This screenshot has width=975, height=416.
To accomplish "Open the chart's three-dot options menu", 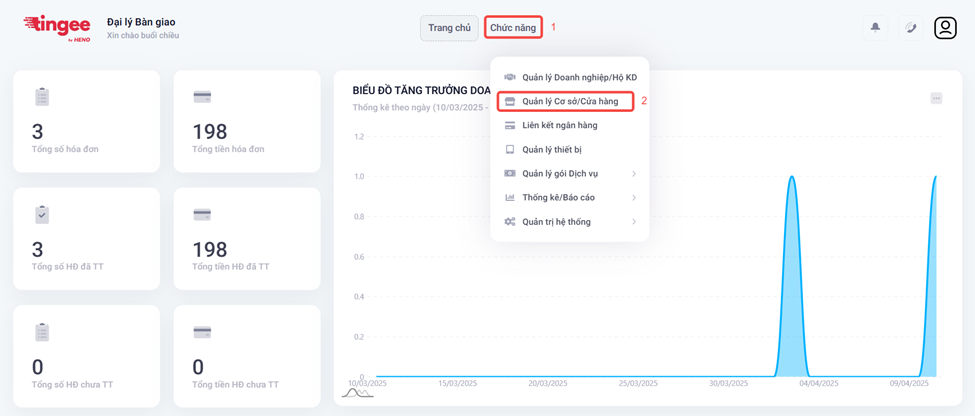I will (936, 98).
